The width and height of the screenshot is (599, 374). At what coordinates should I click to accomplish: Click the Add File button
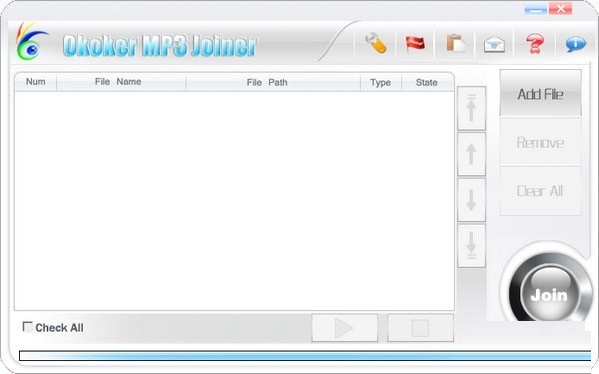pos(541,93)
